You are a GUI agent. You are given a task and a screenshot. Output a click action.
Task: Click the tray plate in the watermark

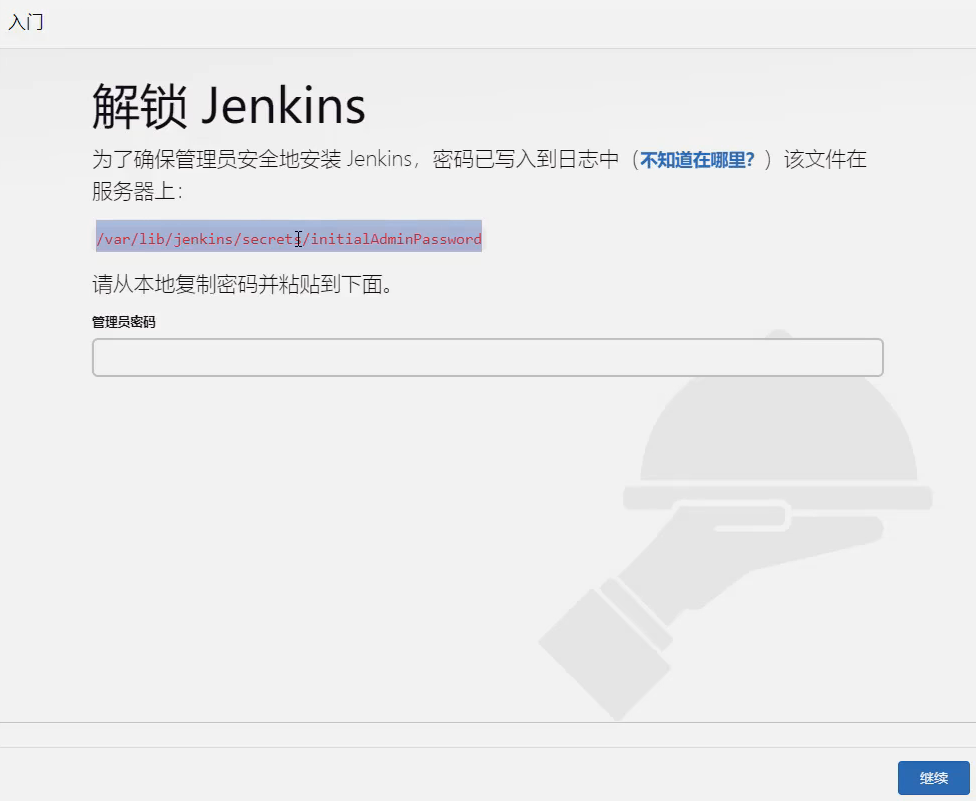[777, 497]
